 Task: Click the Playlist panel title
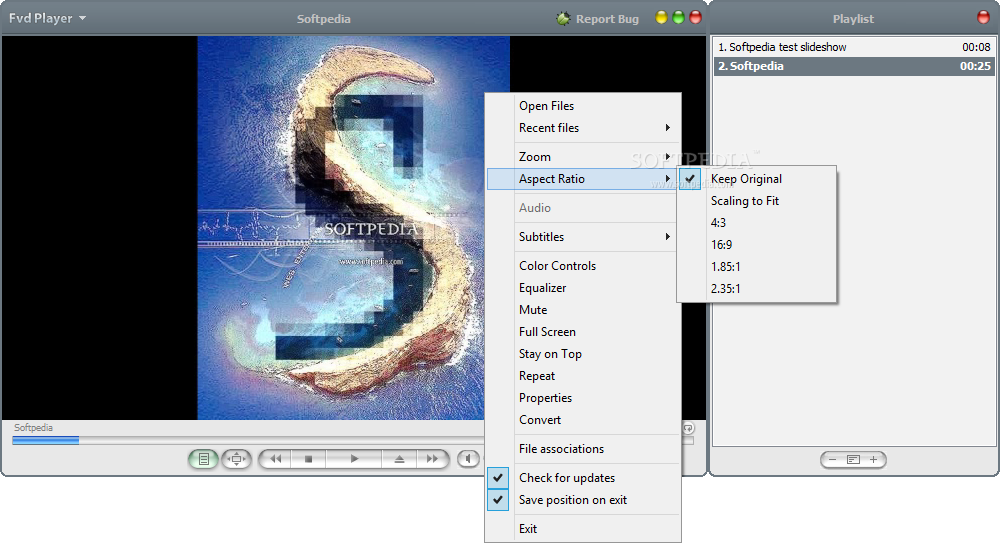pos(853,19)
